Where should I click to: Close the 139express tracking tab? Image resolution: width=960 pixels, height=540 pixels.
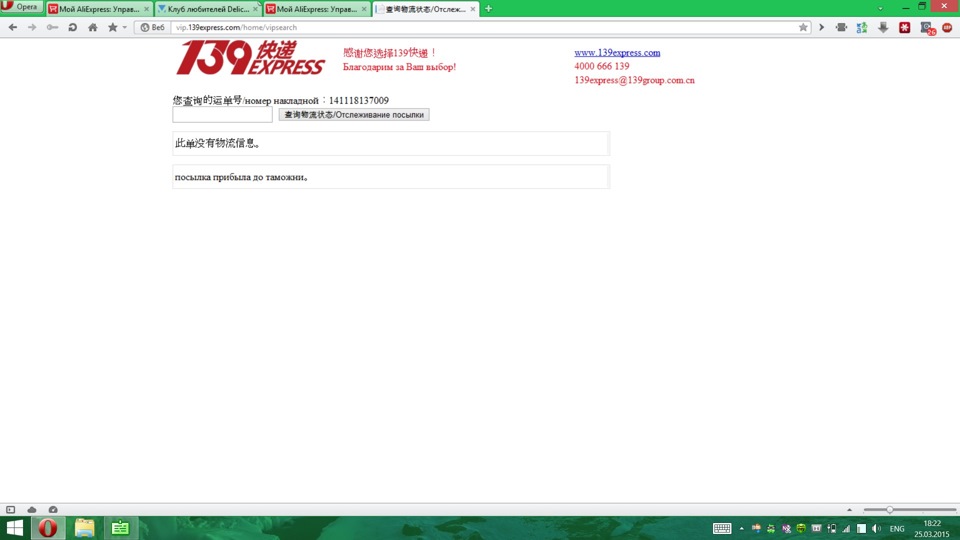coord(473,9)
